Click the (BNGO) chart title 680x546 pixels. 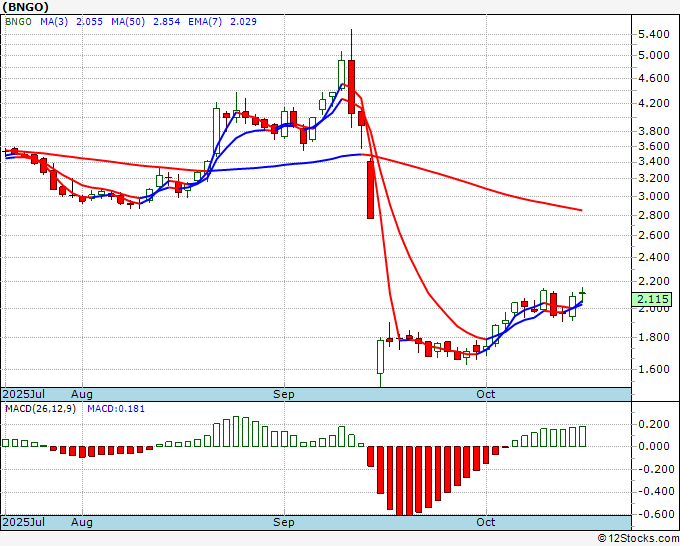click(x=26, y=7)
